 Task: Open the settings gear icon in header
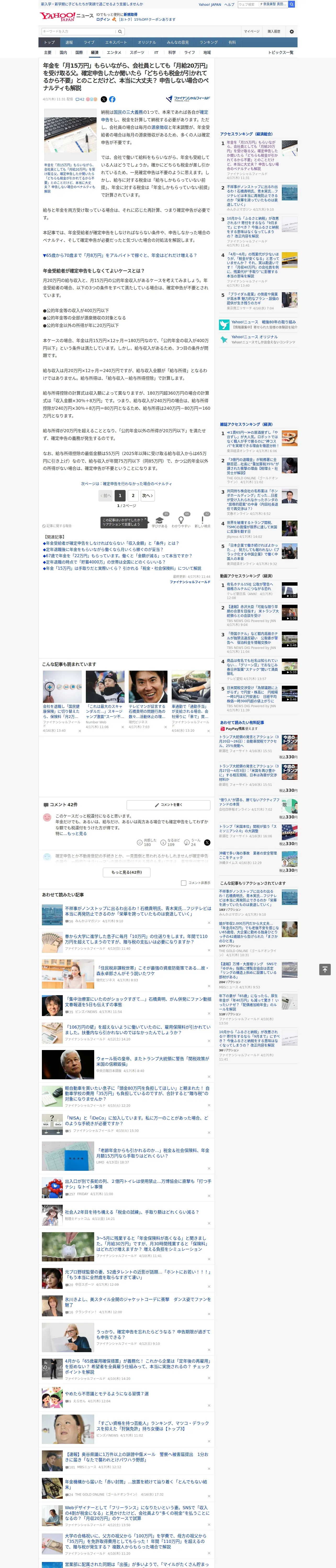point(292,32)
